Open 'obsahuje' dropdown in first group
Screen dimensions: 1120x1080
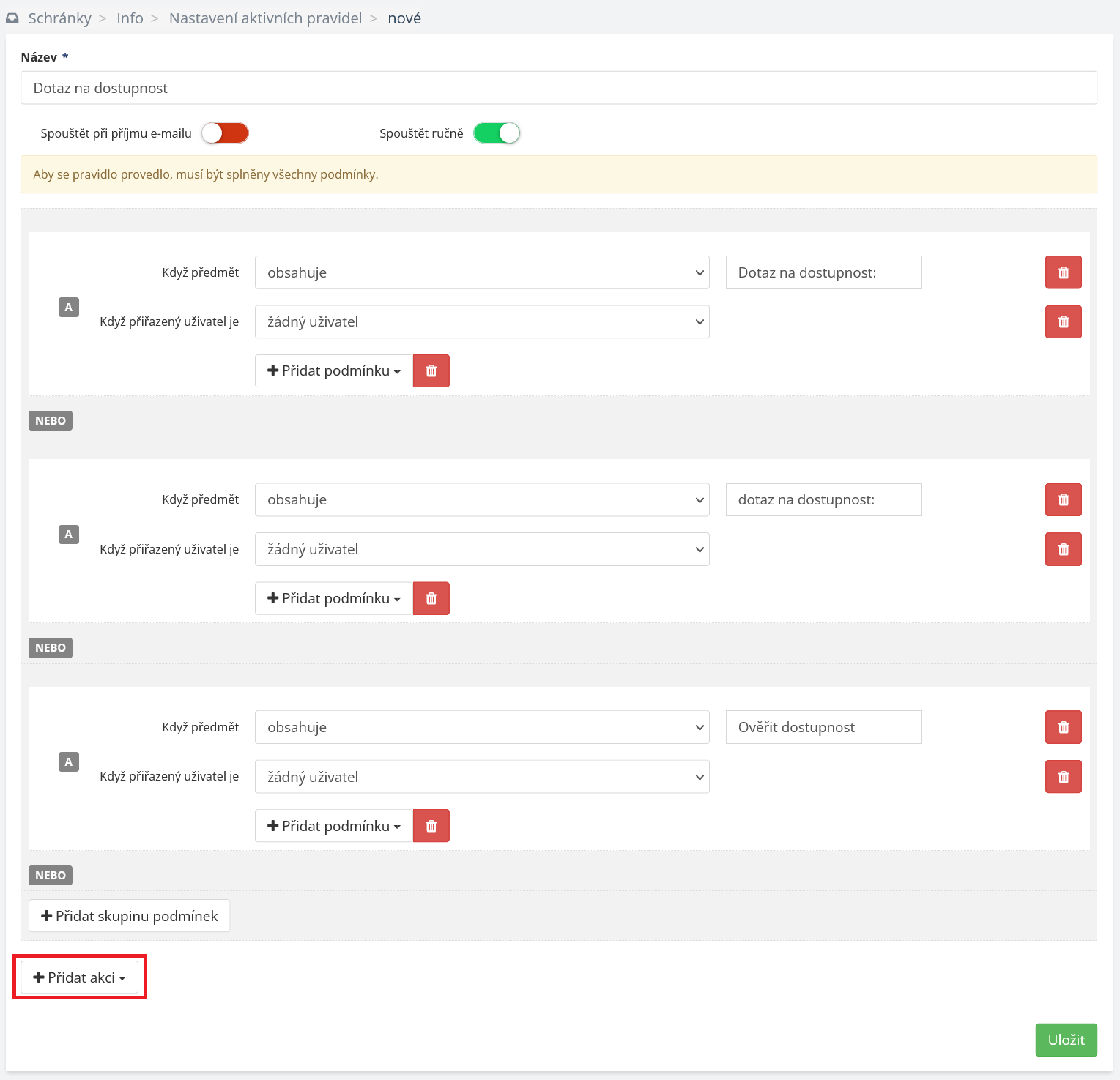pos(482,272)
